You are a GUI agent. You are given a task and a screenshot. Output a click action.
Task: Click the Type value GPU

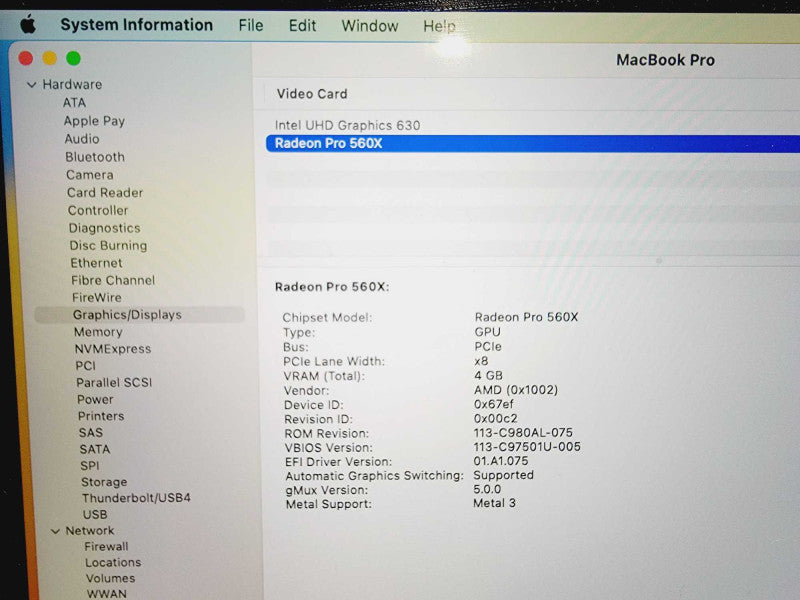tap(488, 332)
